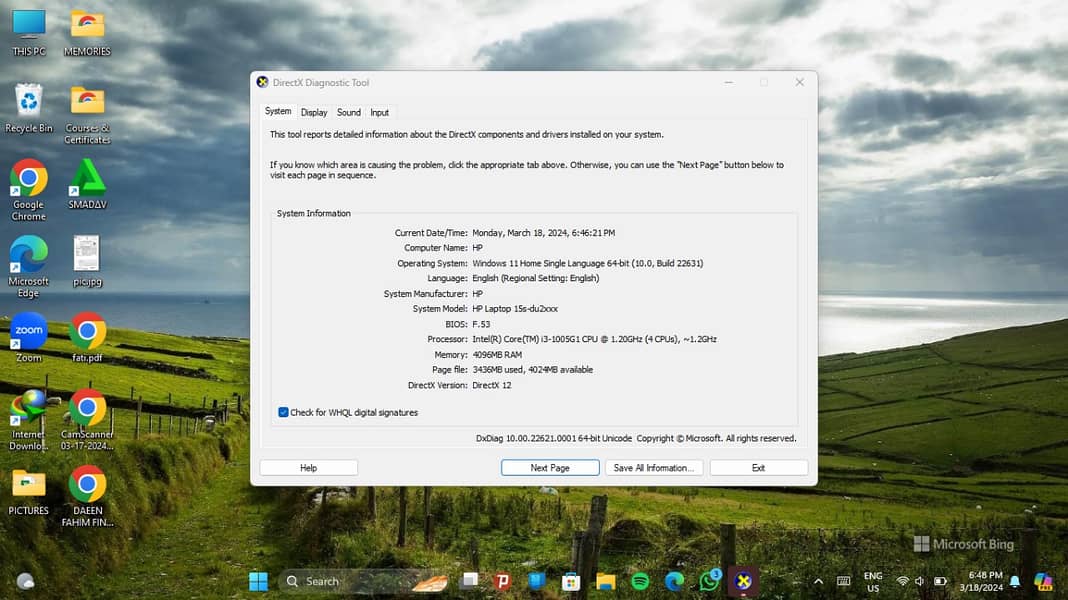Select the Internet Download Manager desktop shortcut
Screen dimensions: 1068x600
pos(29,413)
